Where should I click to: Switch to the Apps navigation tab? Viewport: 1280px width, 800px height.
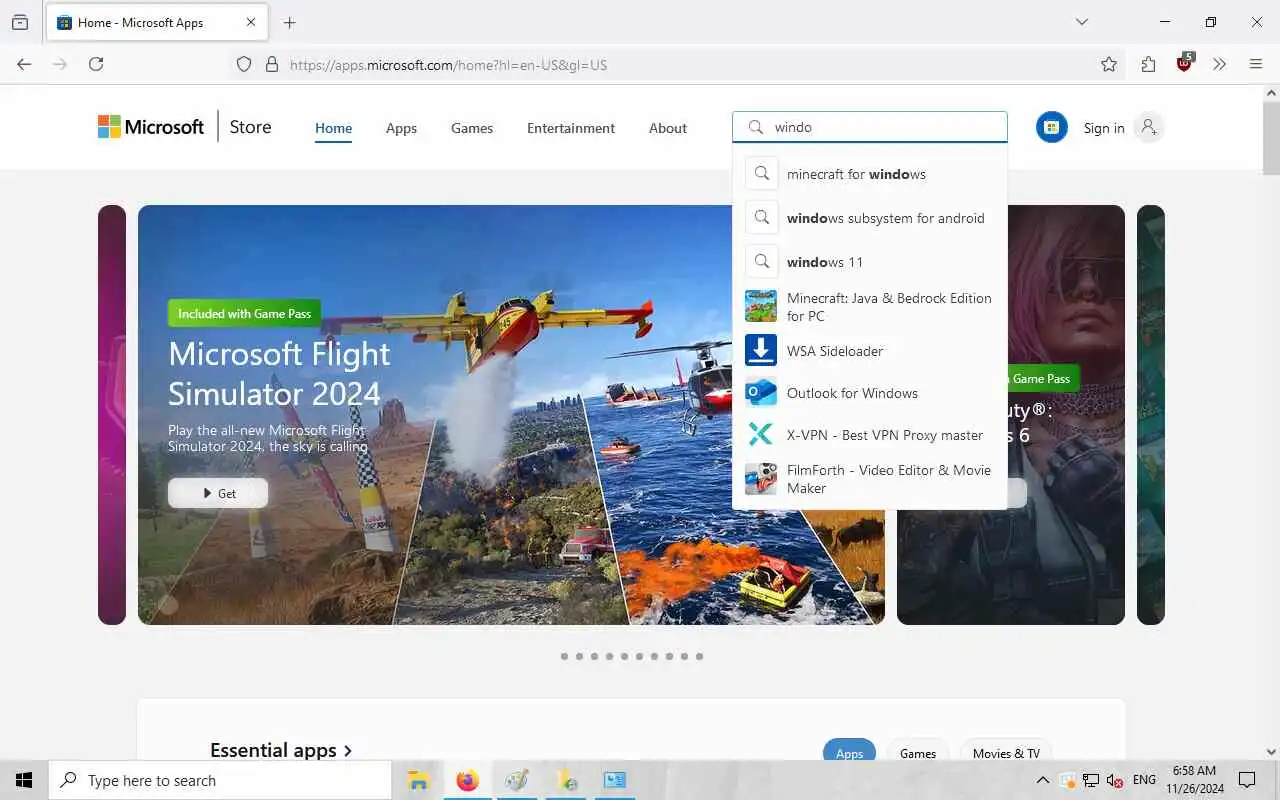(x=401, y=128)
